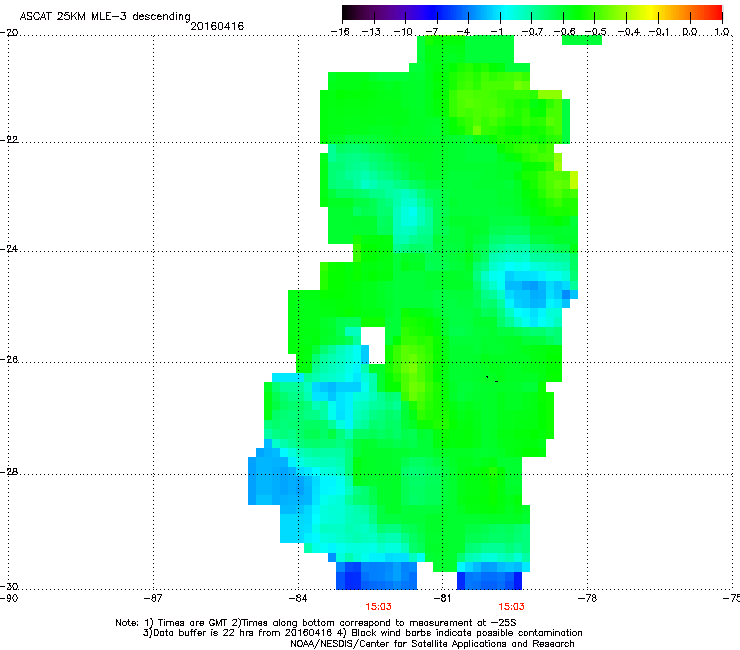Image resolution: width=740 pixels, height=650 pixels.
Task: Click the colorbar label -13
Action: [x=371, y=32]
